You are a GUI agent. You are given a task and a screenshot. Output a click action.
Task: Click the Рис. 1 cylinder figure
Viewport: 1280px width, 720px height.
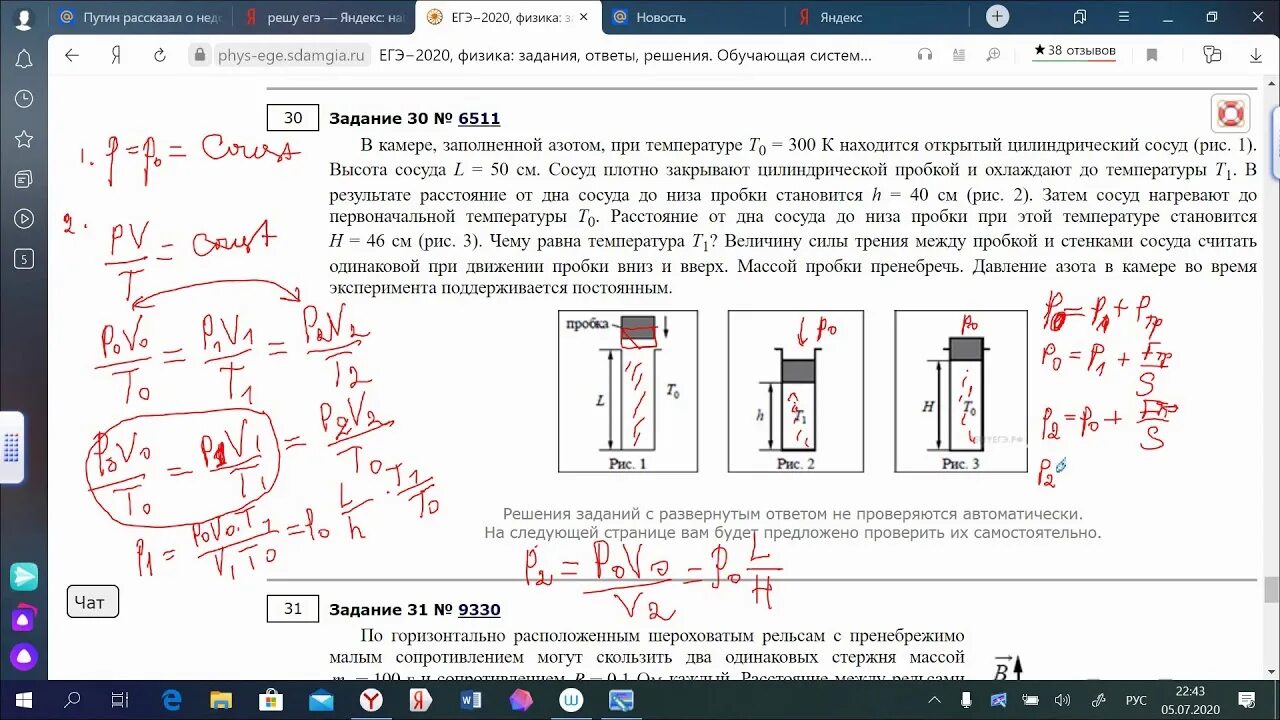628,391
